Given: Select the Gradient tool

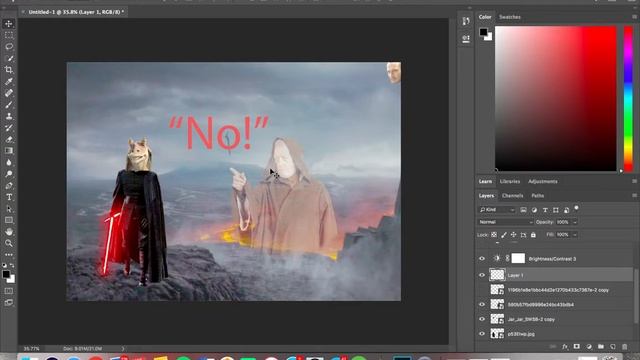Looking at the screenshot, I should [x=9, y=151].
